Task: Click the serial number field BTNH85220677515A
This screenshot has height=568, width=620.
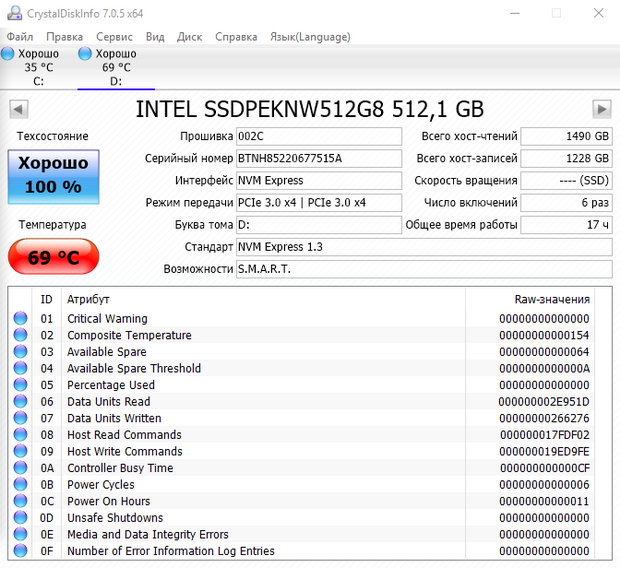Action: click(x=319, y=159)
